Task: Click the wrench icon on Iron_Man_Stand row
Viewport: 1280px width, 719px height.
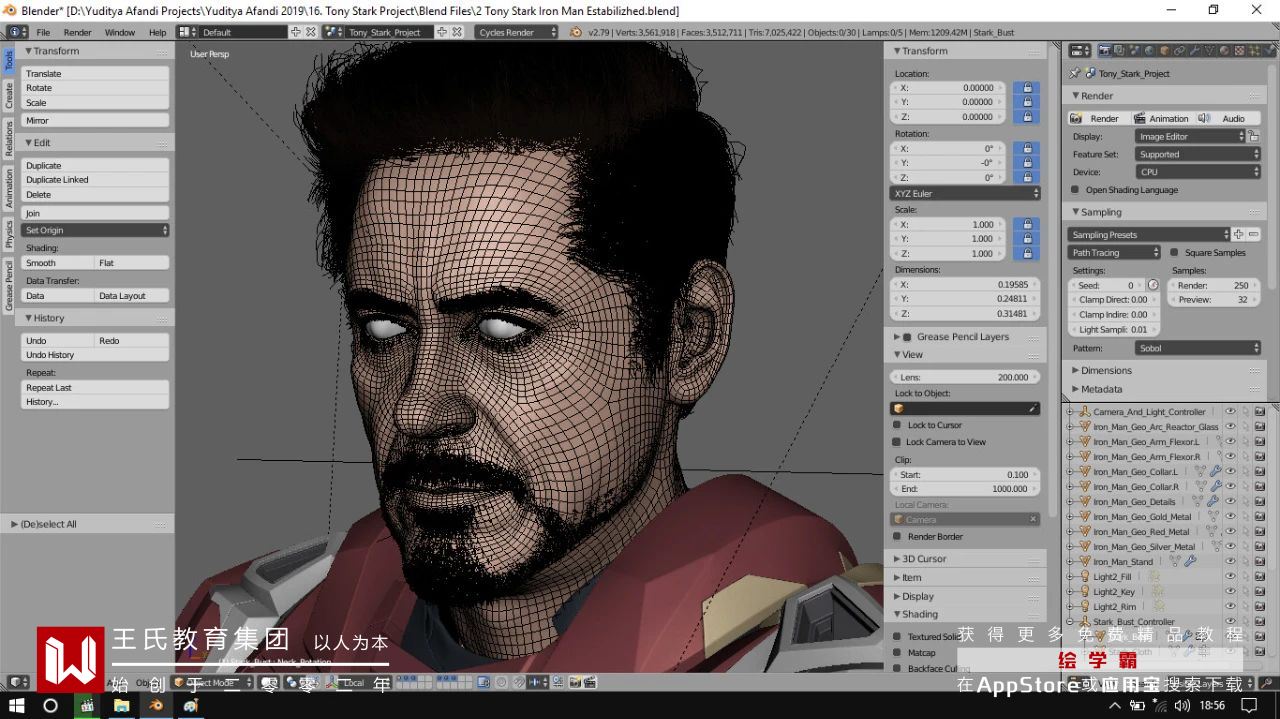Action: (x=1190, y=562)
